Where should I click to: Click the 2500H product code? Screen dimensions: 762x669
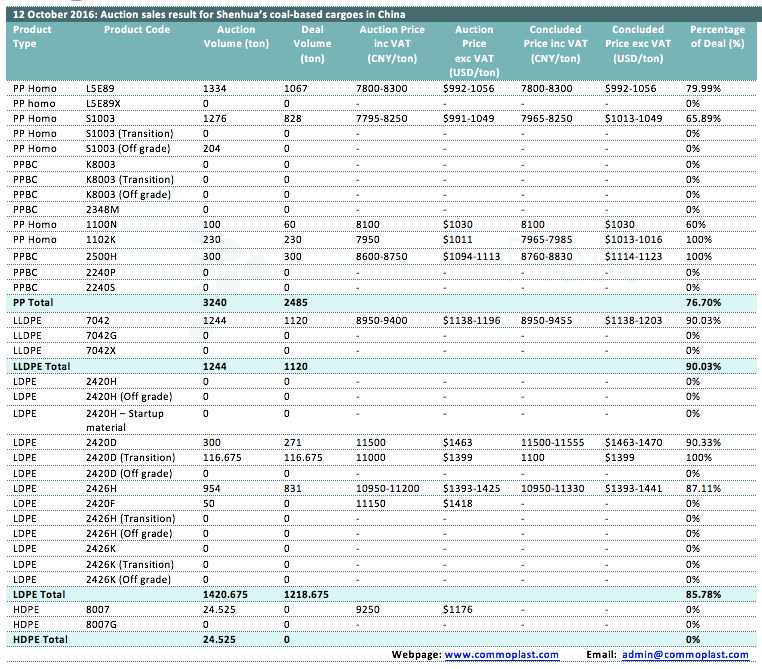click(101, 257)
